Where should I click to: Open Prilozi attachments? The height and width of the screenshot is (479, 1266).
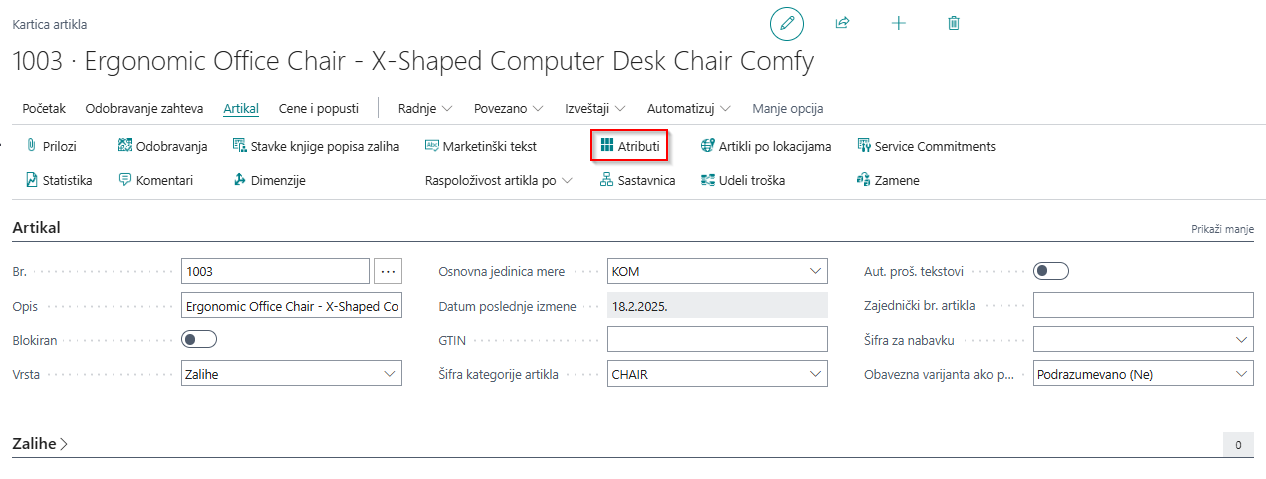51,146
